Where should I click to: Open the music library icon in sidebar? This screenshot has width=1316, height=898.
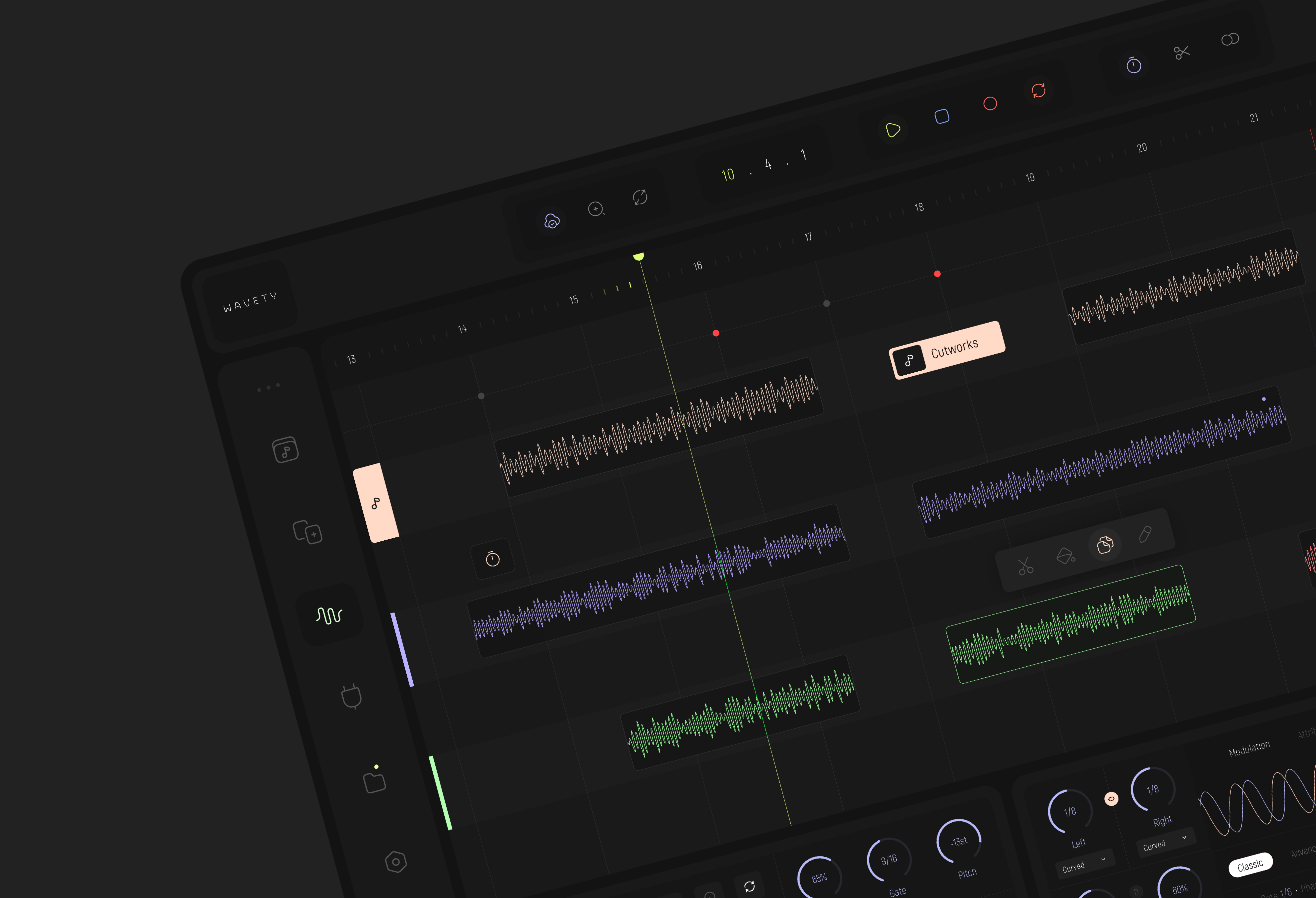(x=285, y=450)
